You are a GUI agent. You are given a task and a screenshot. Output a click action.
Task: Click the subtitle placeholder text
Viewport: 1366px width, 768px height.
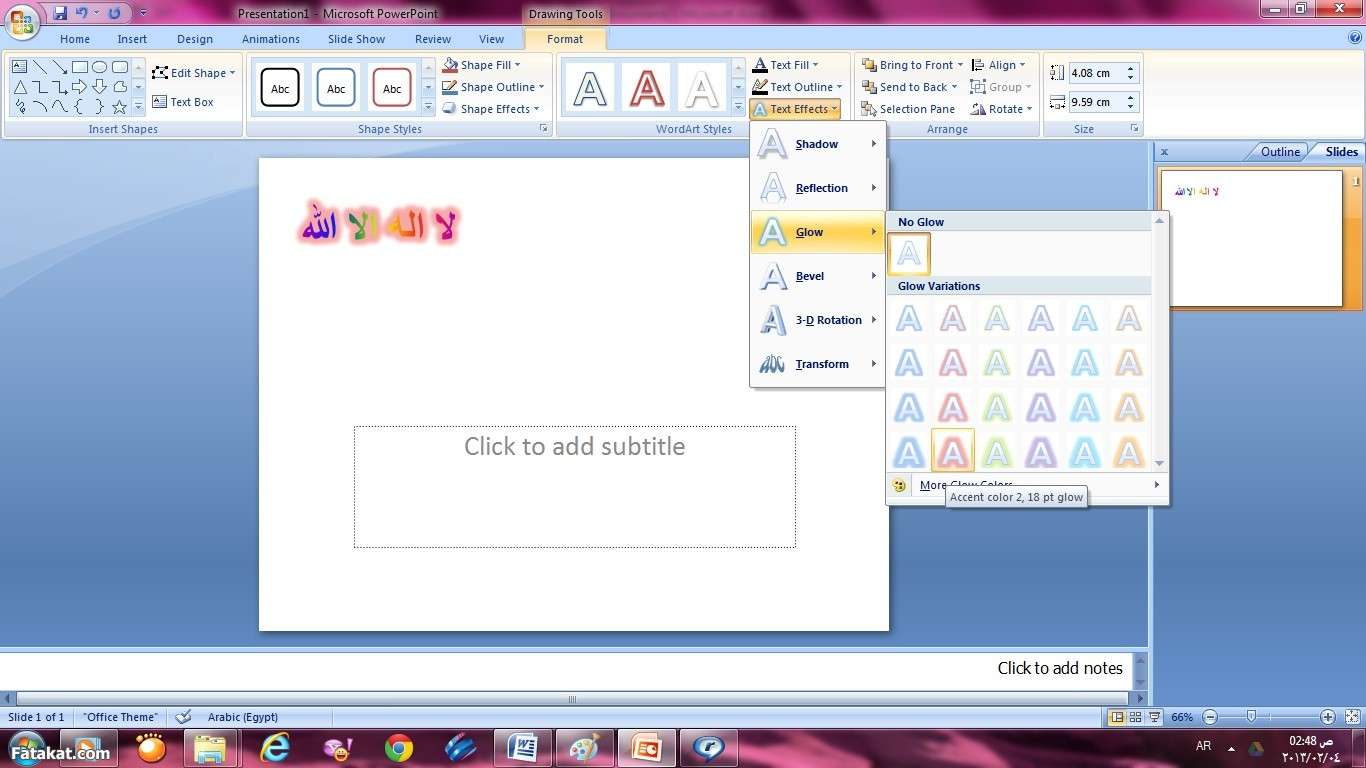[574, 446]
